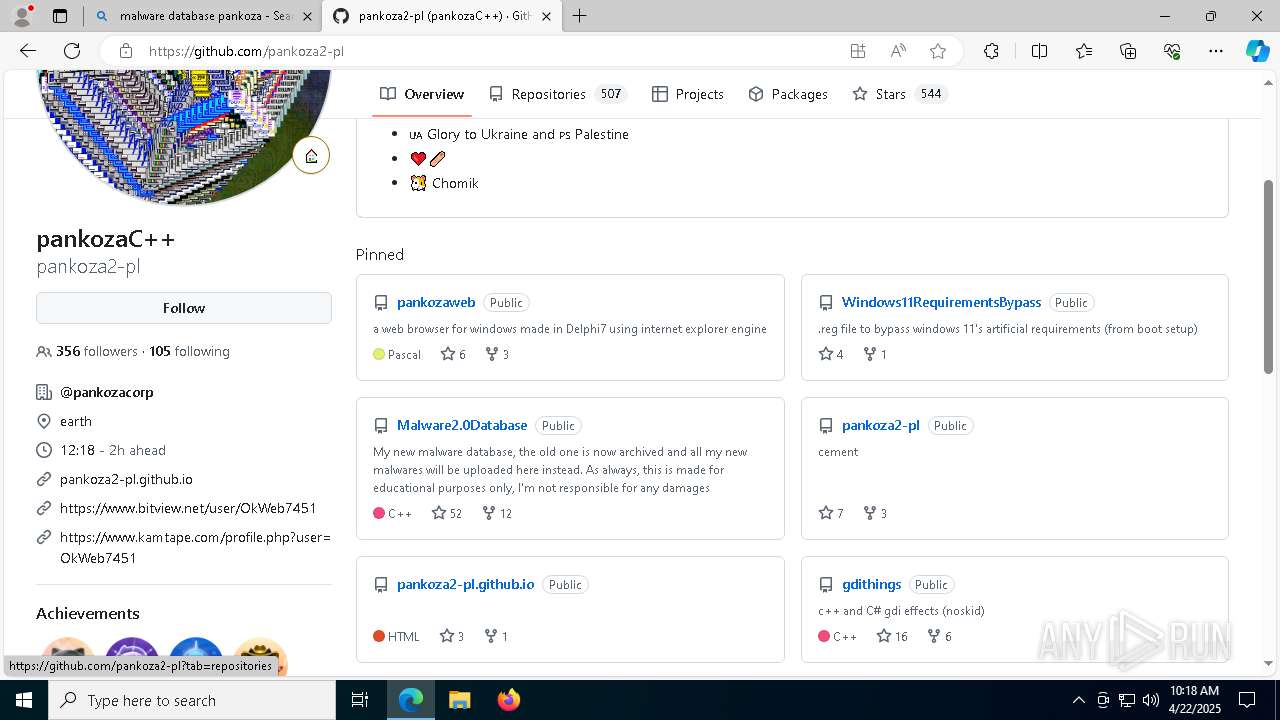Open kamtape.com profile link

tap(195, 547)
